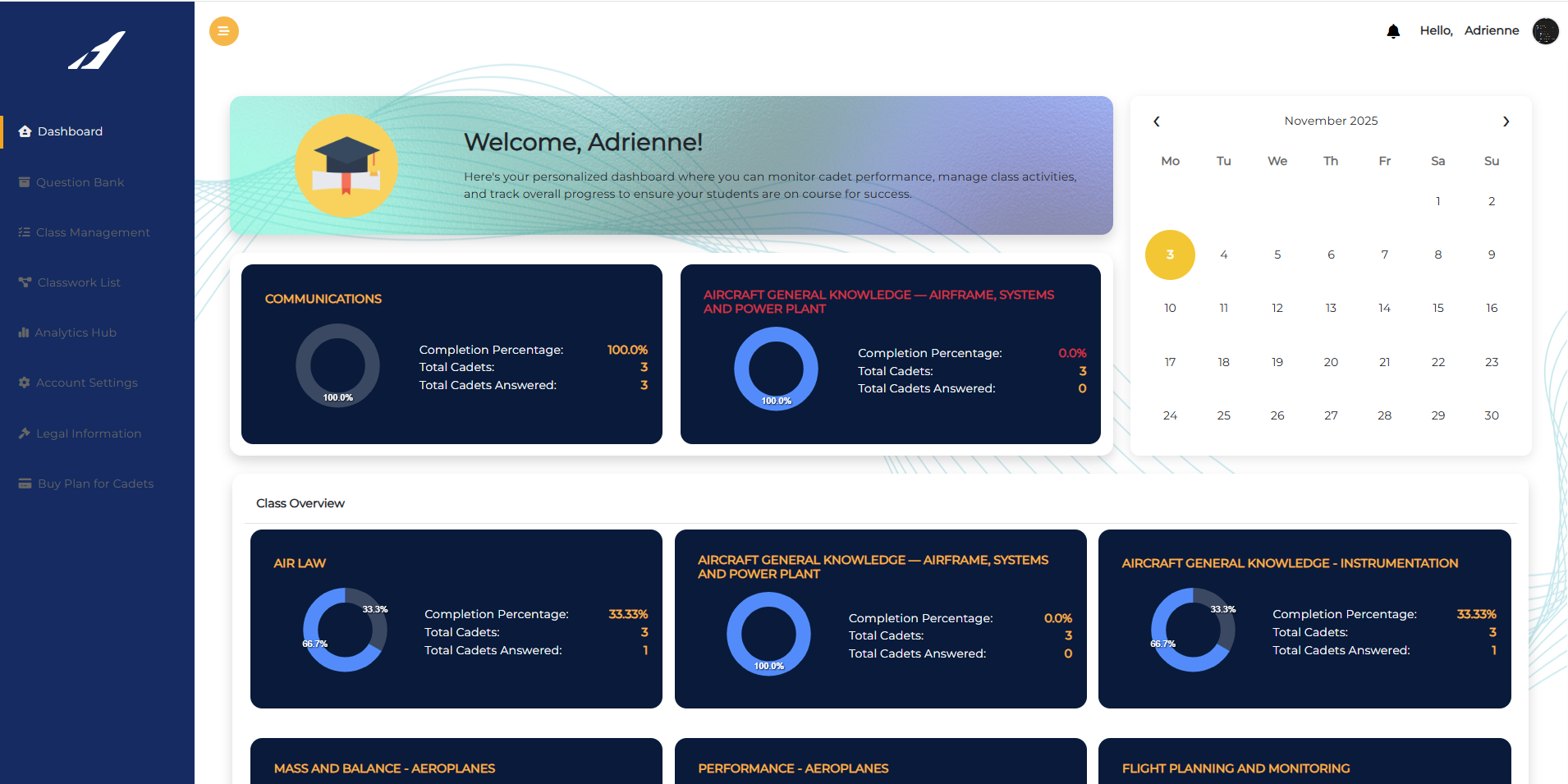The height and width of the screenshot is (784, 1568).
Task: Go to next month in the calendar
Action: click(x=1506, y=121)
